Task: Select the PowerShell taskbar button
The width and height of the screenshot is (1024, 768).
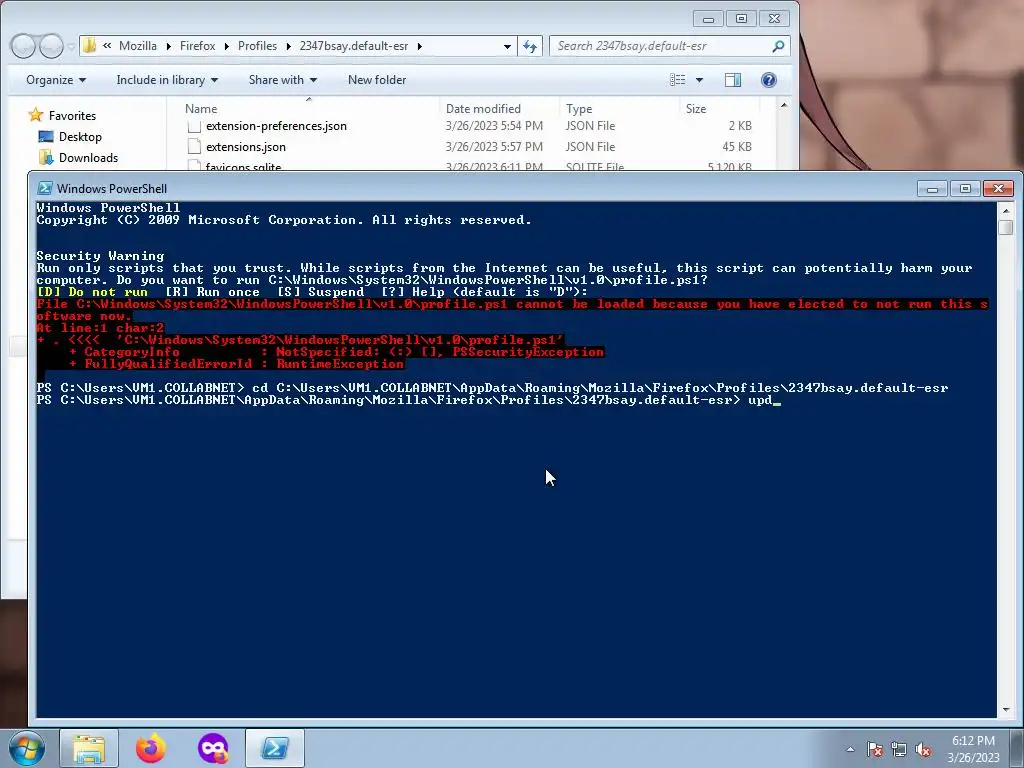Action: point(275,748)
